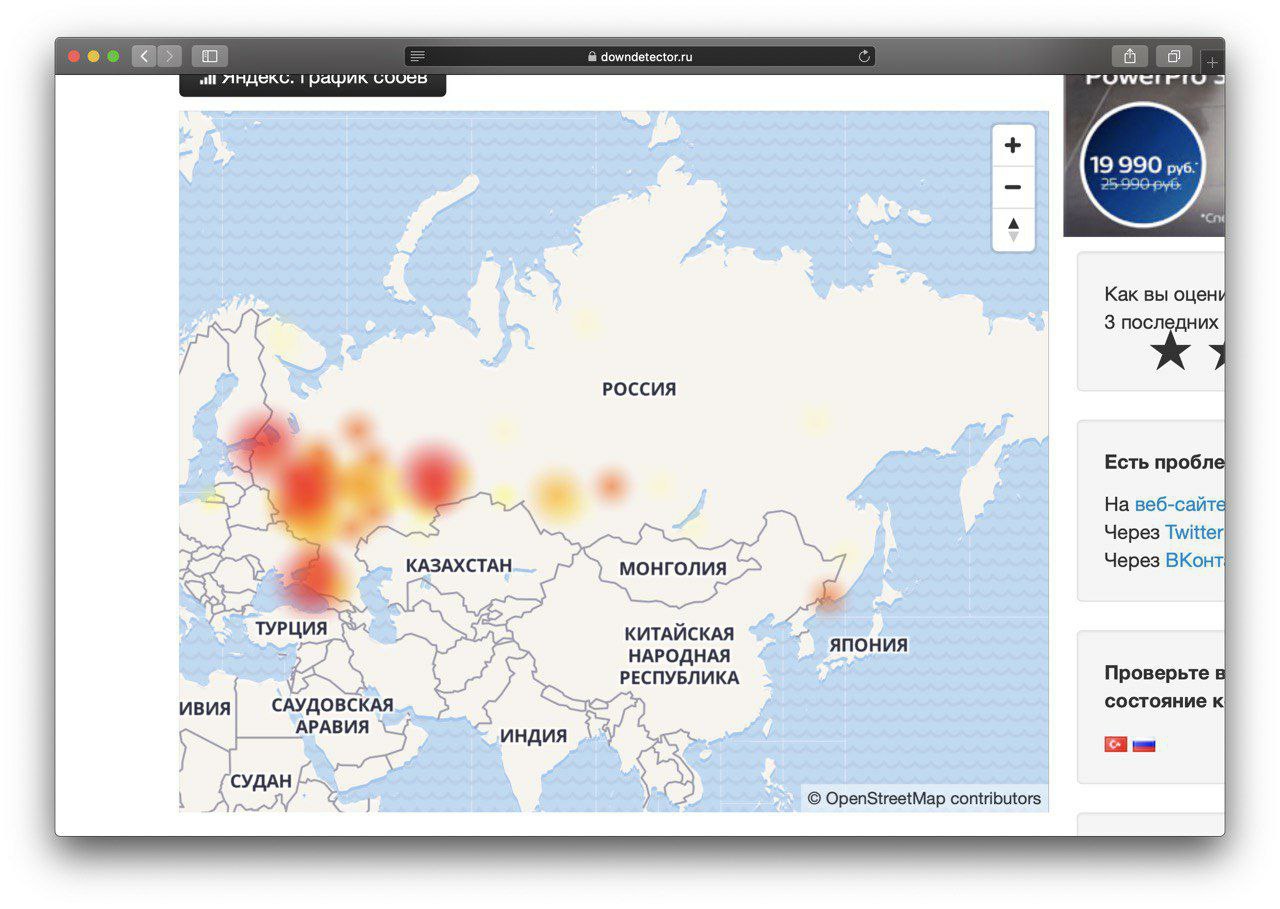Click the МОНГОЛИЯ label on the map
Screen dimensions: 1280x909
coord(673,569)
